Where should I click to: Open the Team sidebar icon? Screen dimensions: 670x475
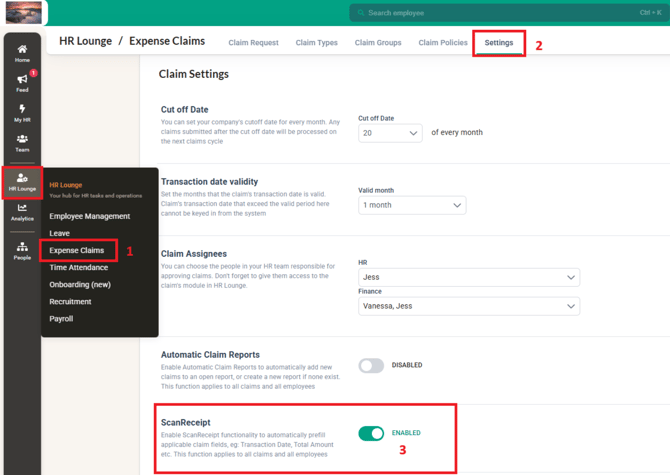22,142
